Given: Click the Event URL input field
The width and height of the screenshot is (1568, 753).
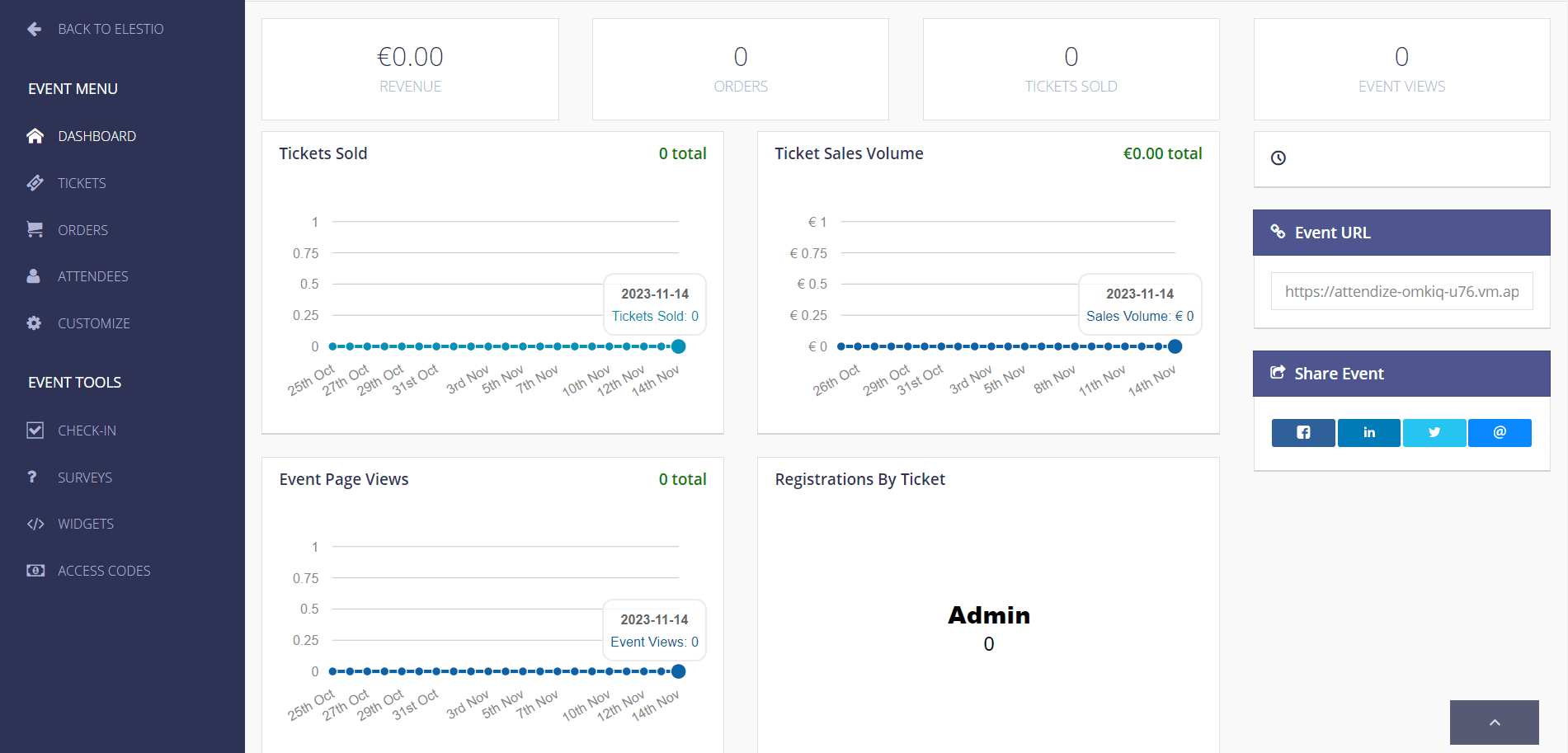Looking at the screenshot, I should point(1401,291).
